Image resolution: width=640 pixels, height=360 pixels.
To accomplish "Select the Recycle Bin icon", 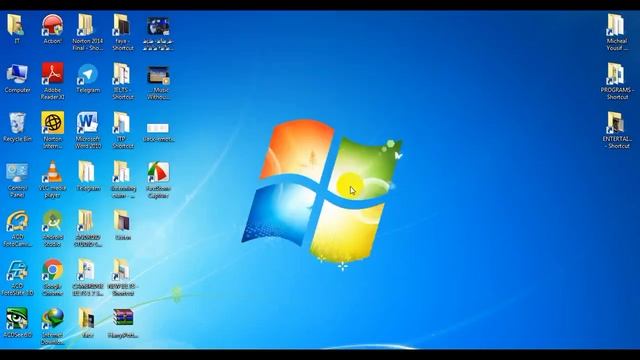I will click(x=17, y=127).
